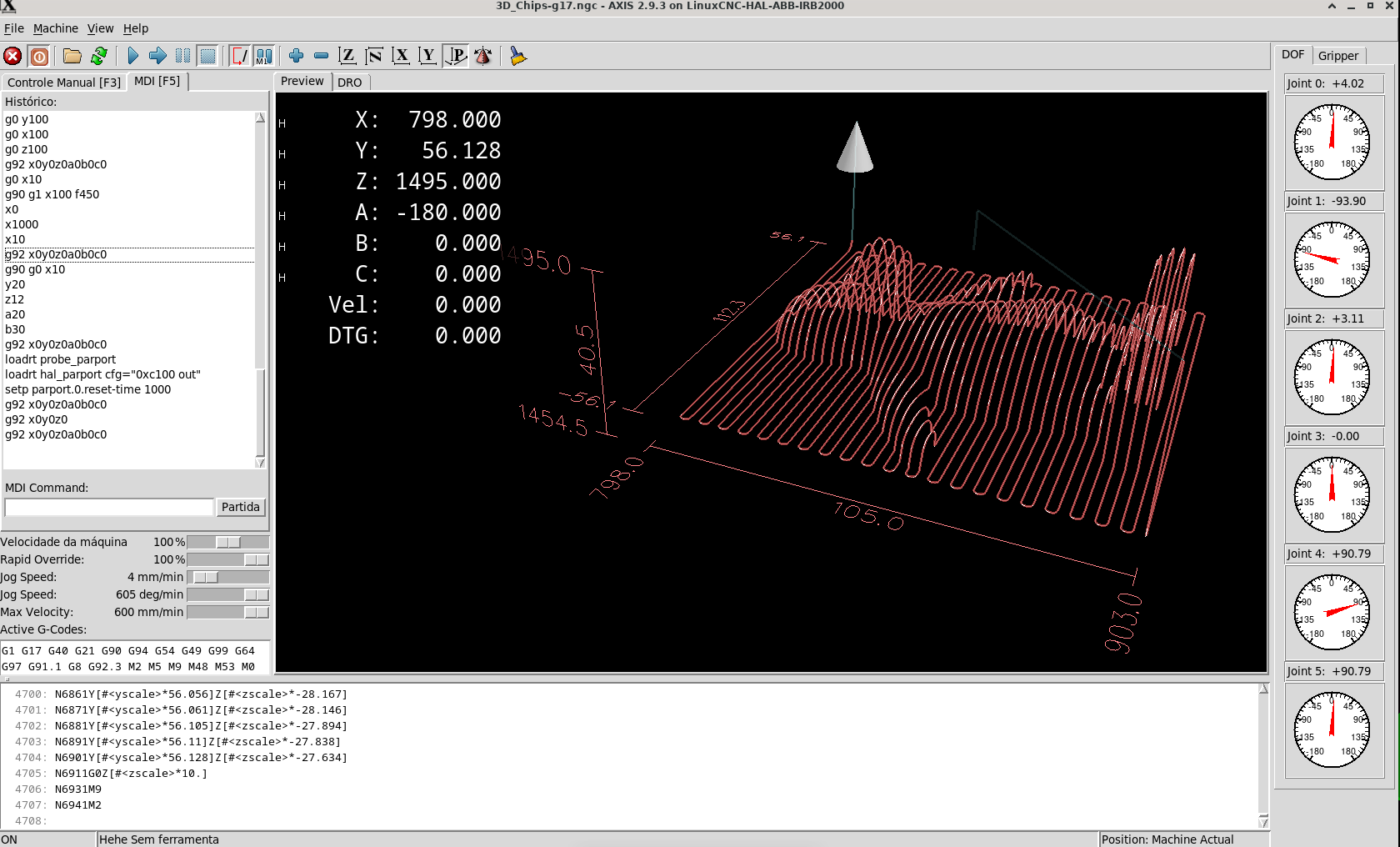Click the Joint 4 dial gauge
The image size is (1400, 847).
pos(1332,612)
